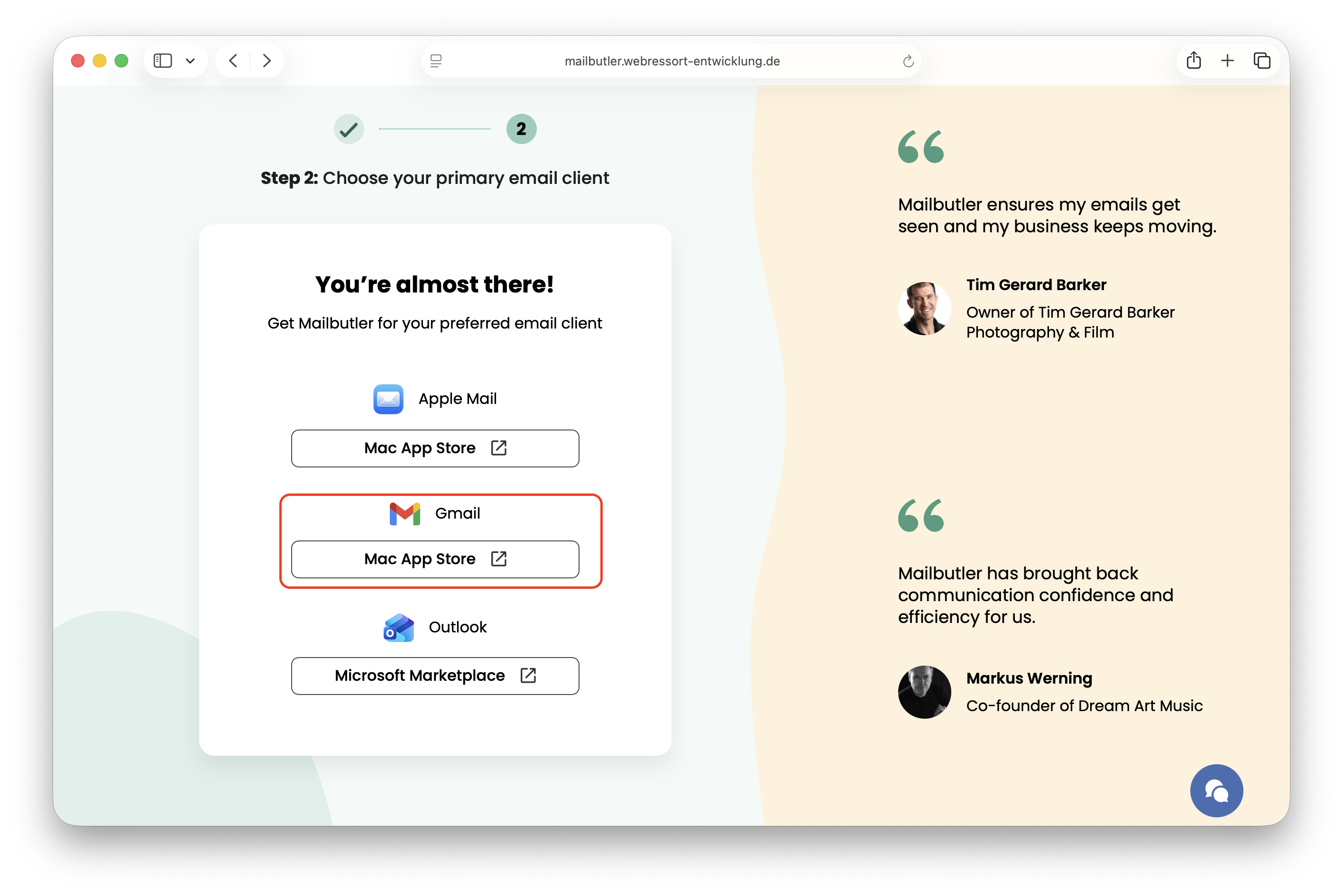Show the tab overview

coord(1261,61)
